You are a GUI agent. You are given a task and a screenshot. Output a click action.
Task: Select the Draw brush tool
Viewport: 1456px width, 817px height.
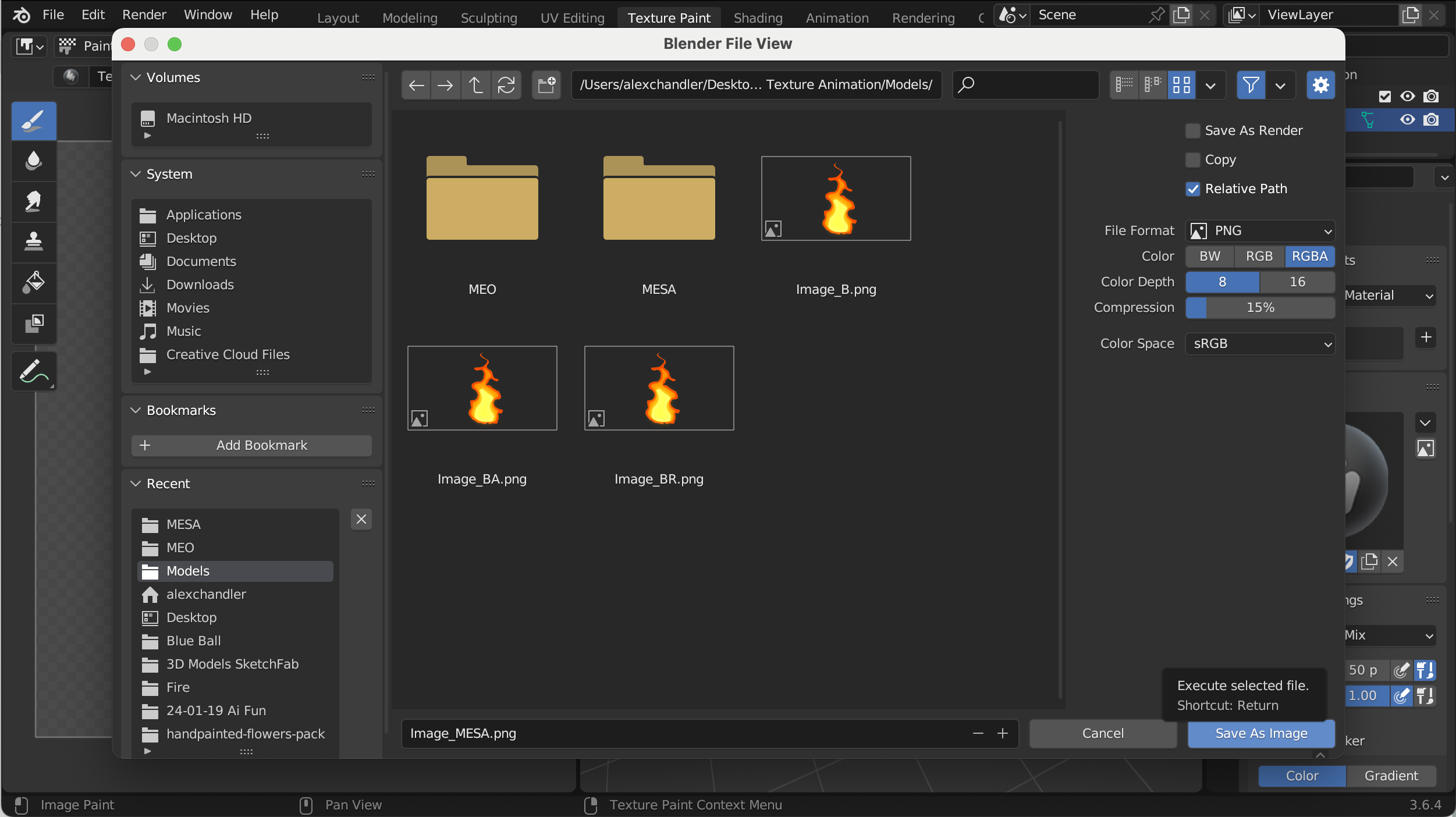point(34,121)
